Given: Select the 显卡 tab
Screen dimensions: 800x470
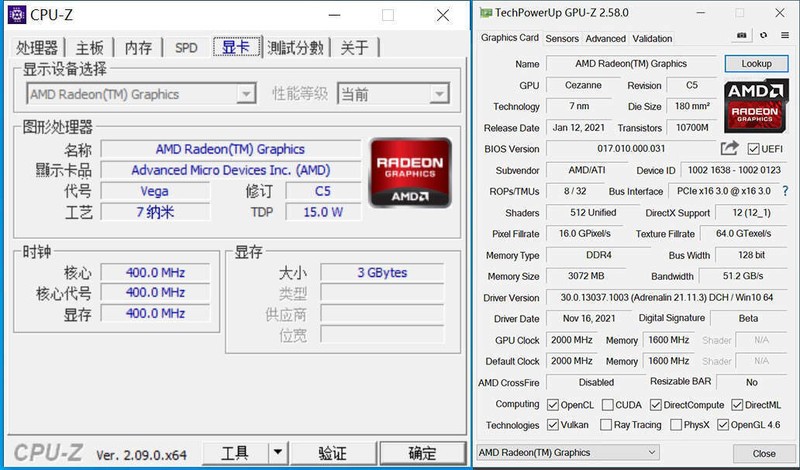Looking at the screenshot, I should coord(236,47).
